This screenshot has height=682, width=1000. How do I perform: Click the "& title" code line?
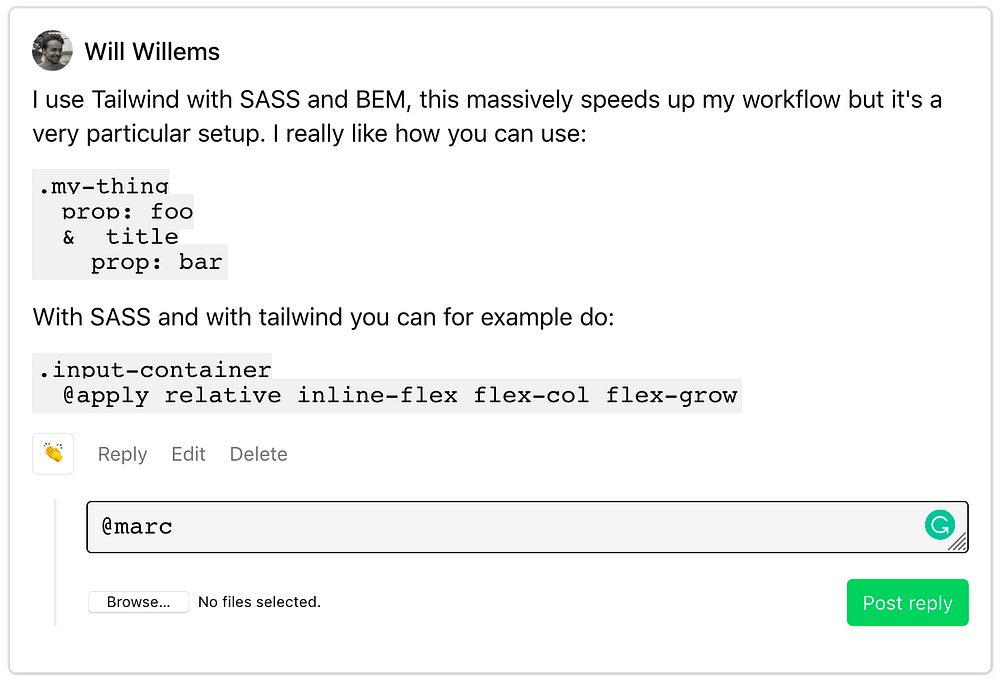tap(120, 237)
